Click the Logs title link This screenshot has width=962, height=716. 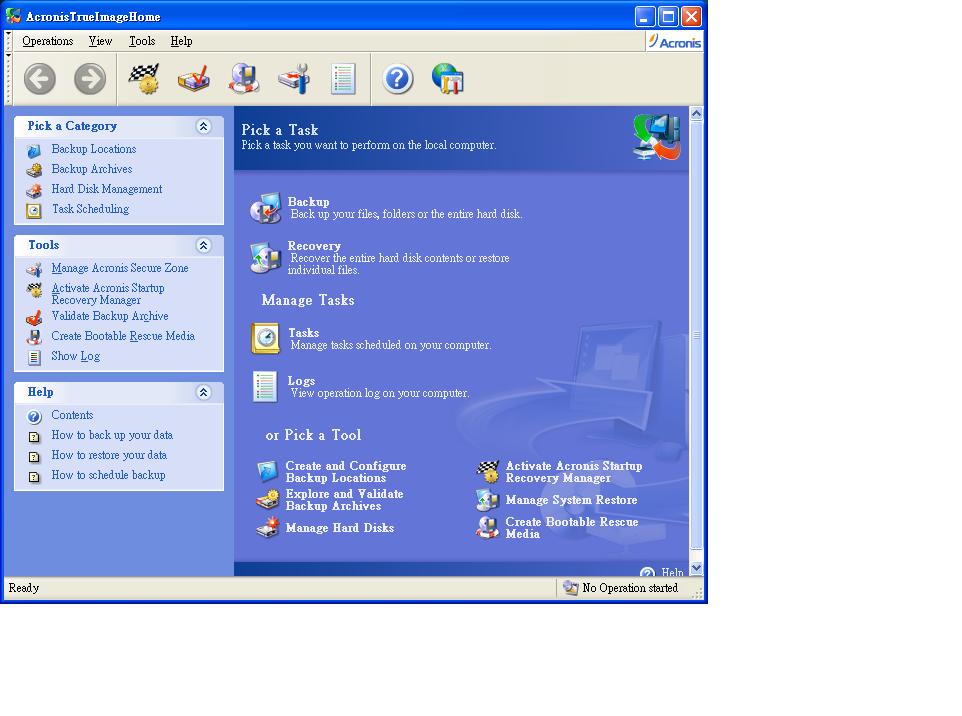click(301, 380)
